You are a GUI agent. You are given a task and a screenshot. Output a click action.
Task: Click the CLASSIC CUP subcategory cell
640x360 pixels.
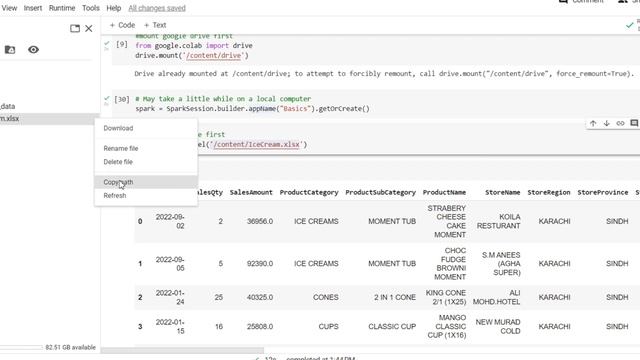click(392, 327)
